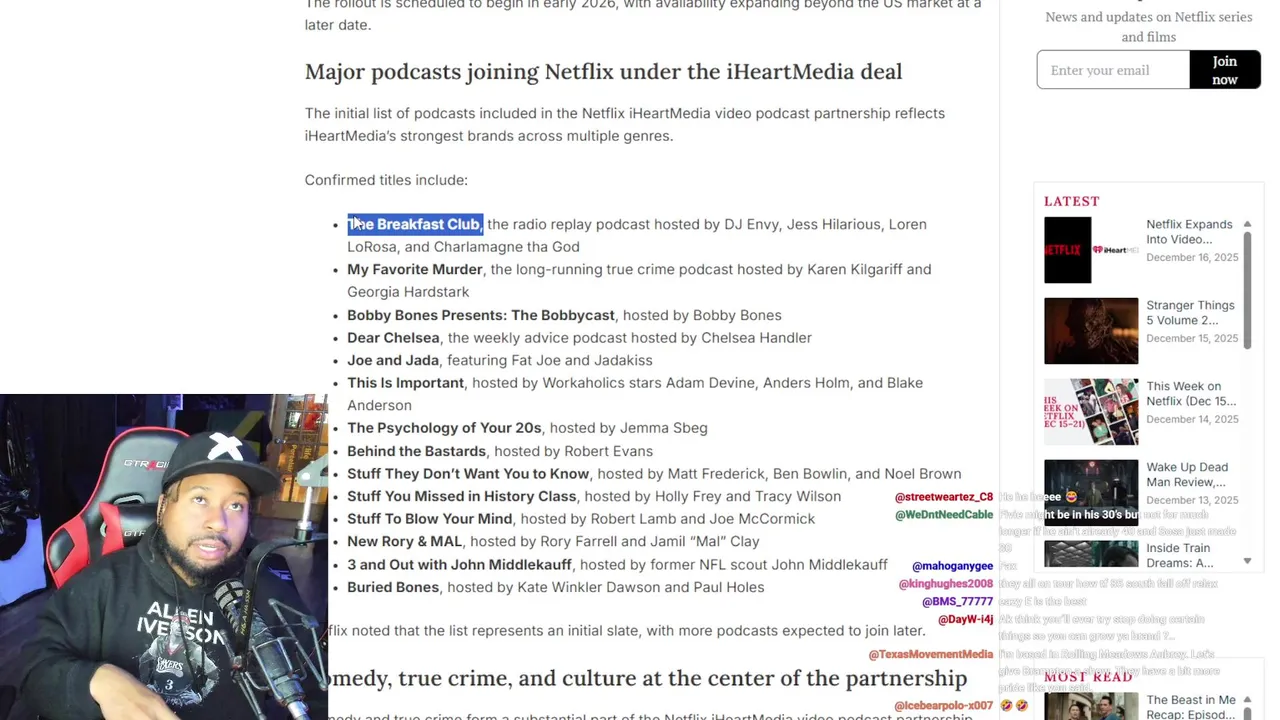Click Buried Bones podcast title
This screenshot has width=1280, height=720.
pyautogui.click(x=393, y=587)
